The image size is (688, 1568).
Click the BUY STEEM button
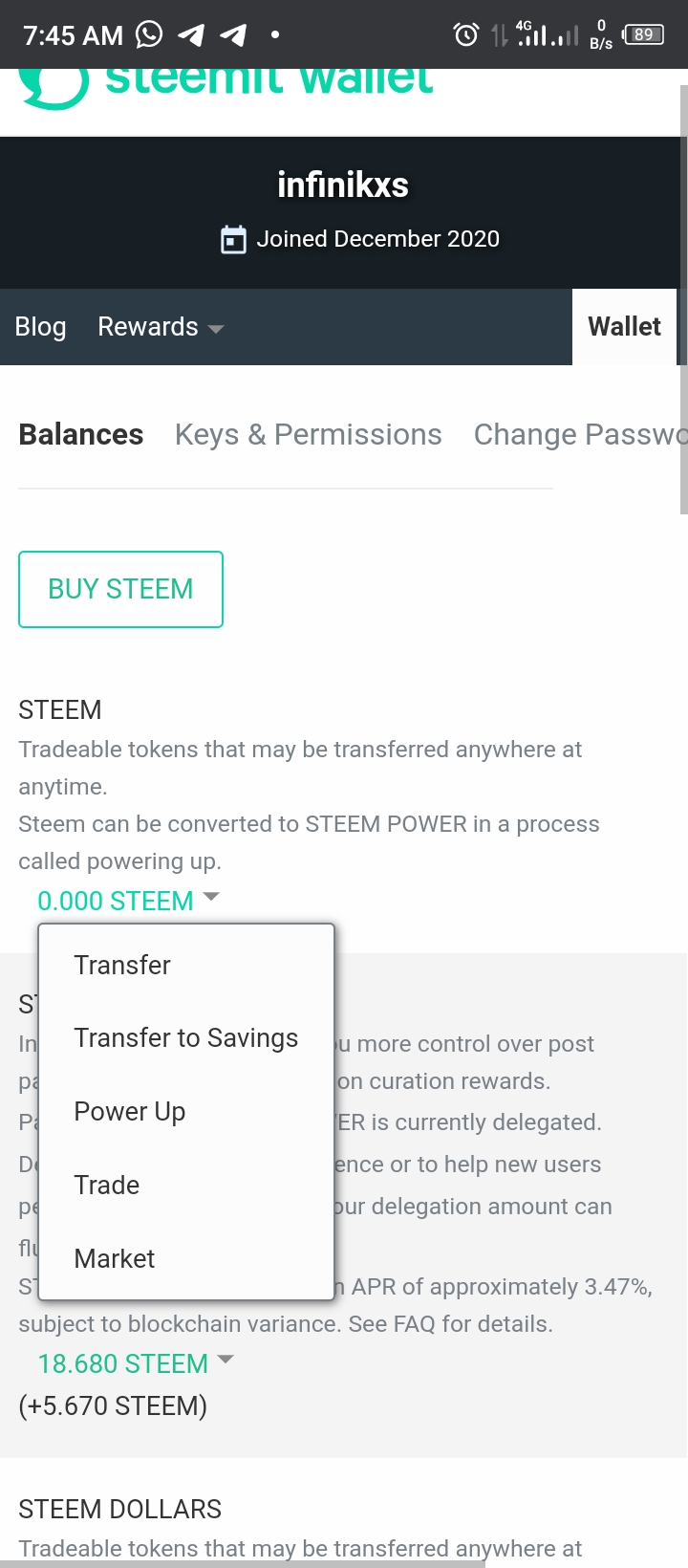point(120,589)
